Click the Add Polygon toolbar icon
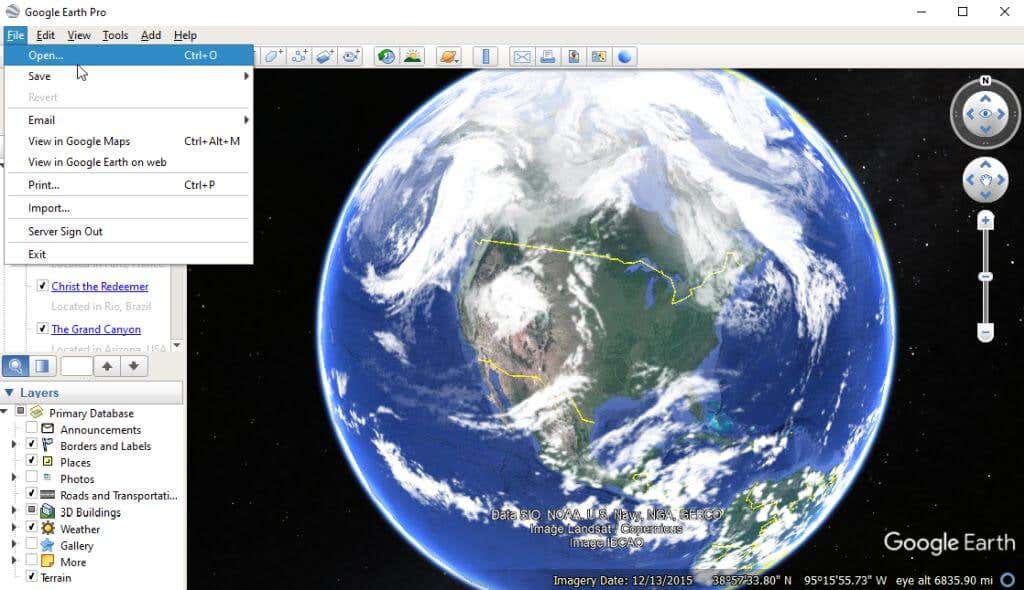This screenshot has height=590, width=1024. 273,56
